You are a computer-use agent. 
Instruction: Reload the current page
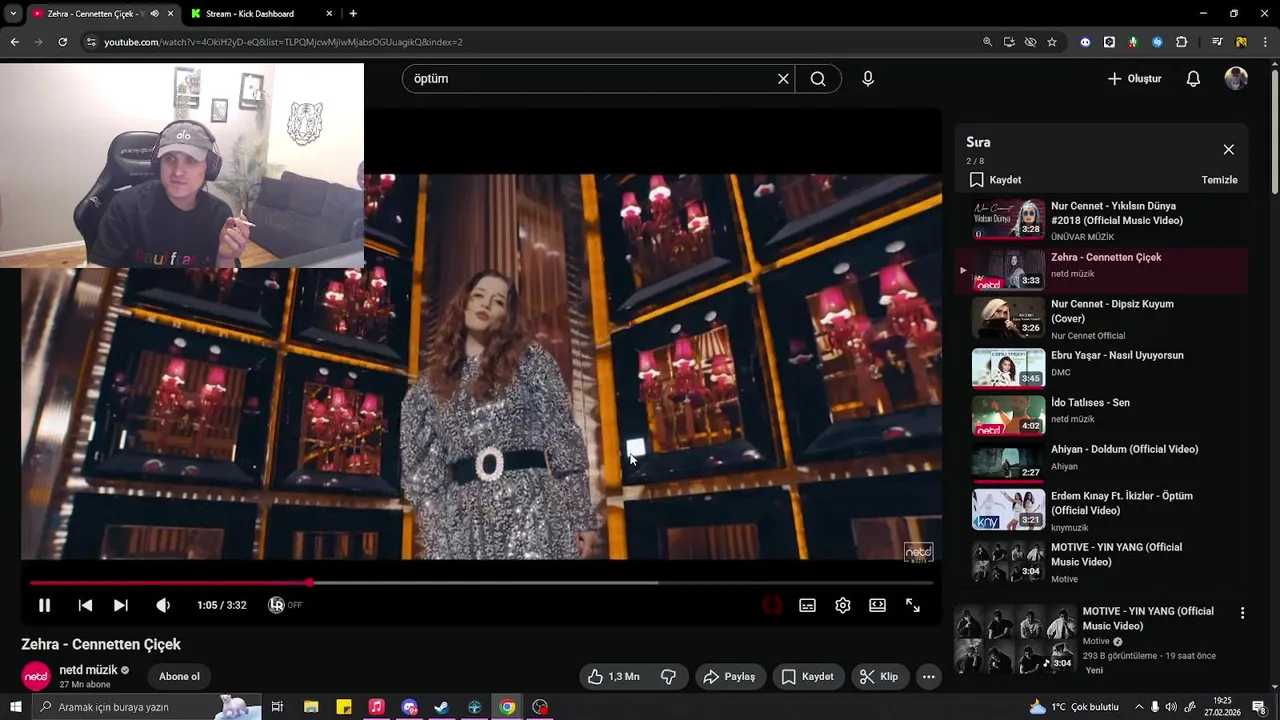(63, 42)
